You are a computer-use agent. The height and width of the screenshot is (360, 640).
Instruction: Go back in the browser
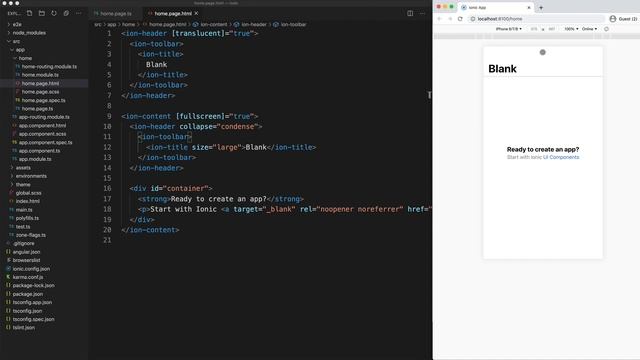tap(440, 19)
